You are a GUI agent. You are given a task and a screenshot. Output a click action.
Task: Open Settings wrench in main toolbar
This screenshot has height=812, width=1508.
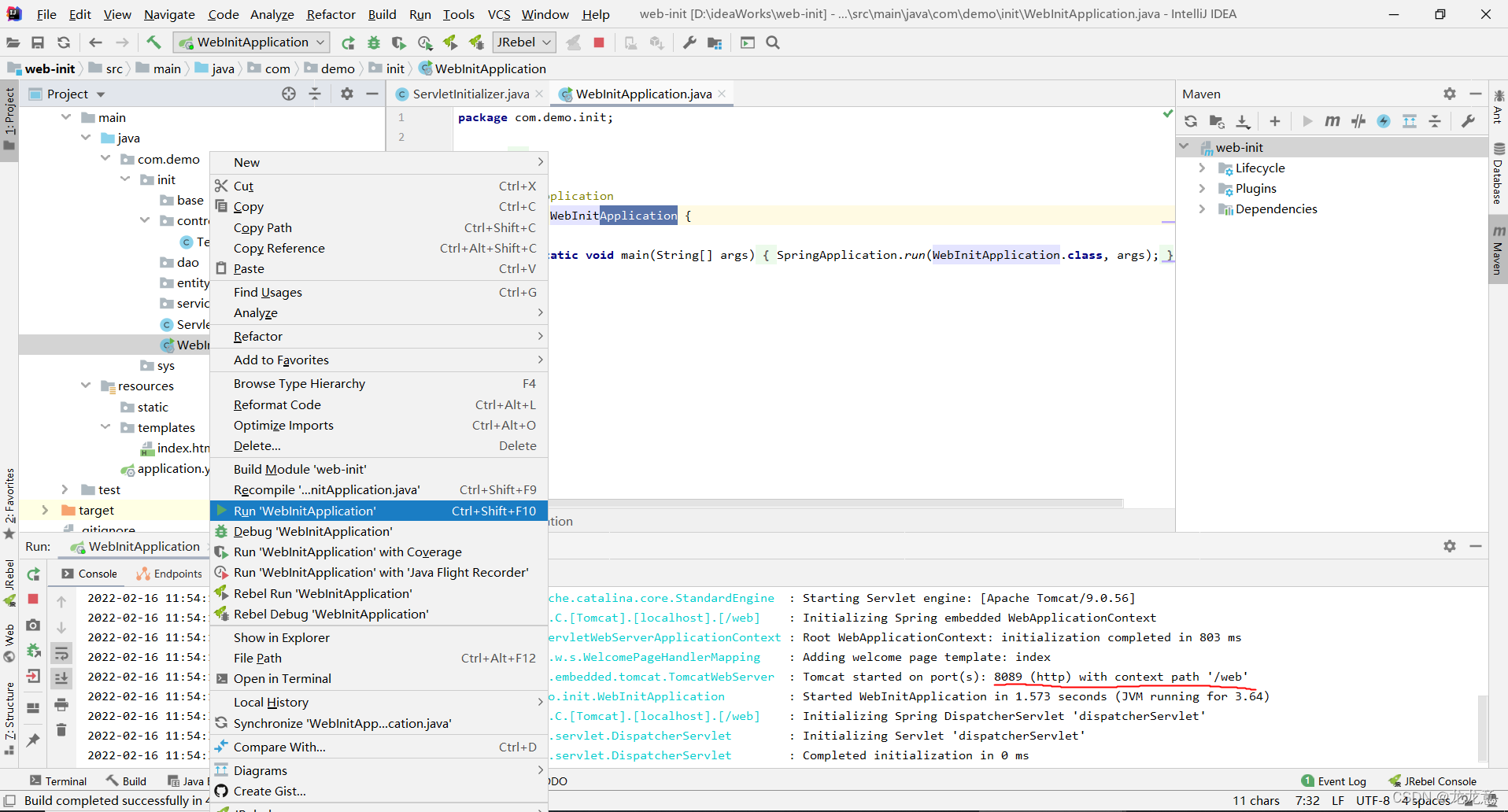pyautogui.click(x=689, y=42)
